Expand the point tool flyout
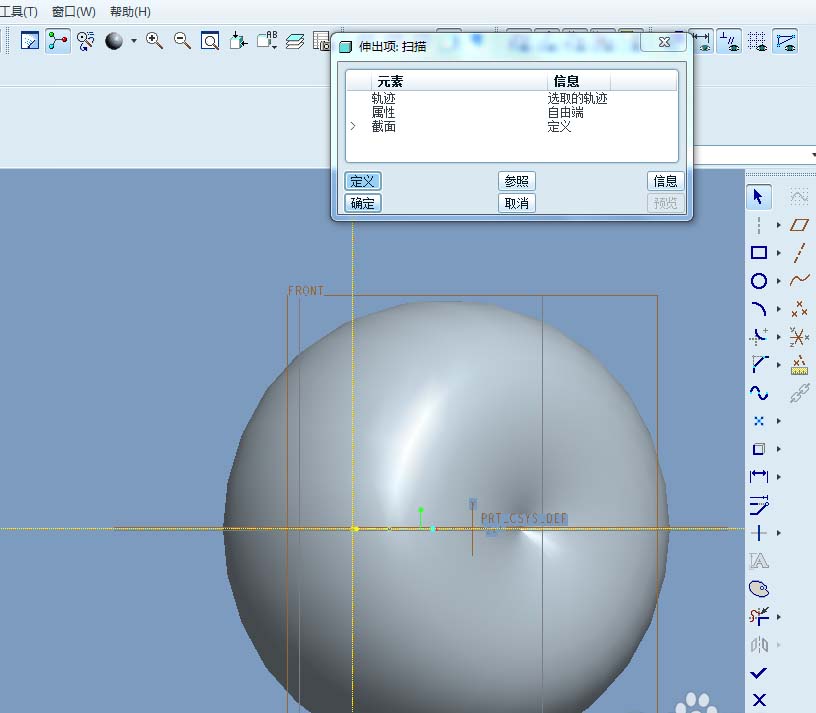 [x=779, y=421]
